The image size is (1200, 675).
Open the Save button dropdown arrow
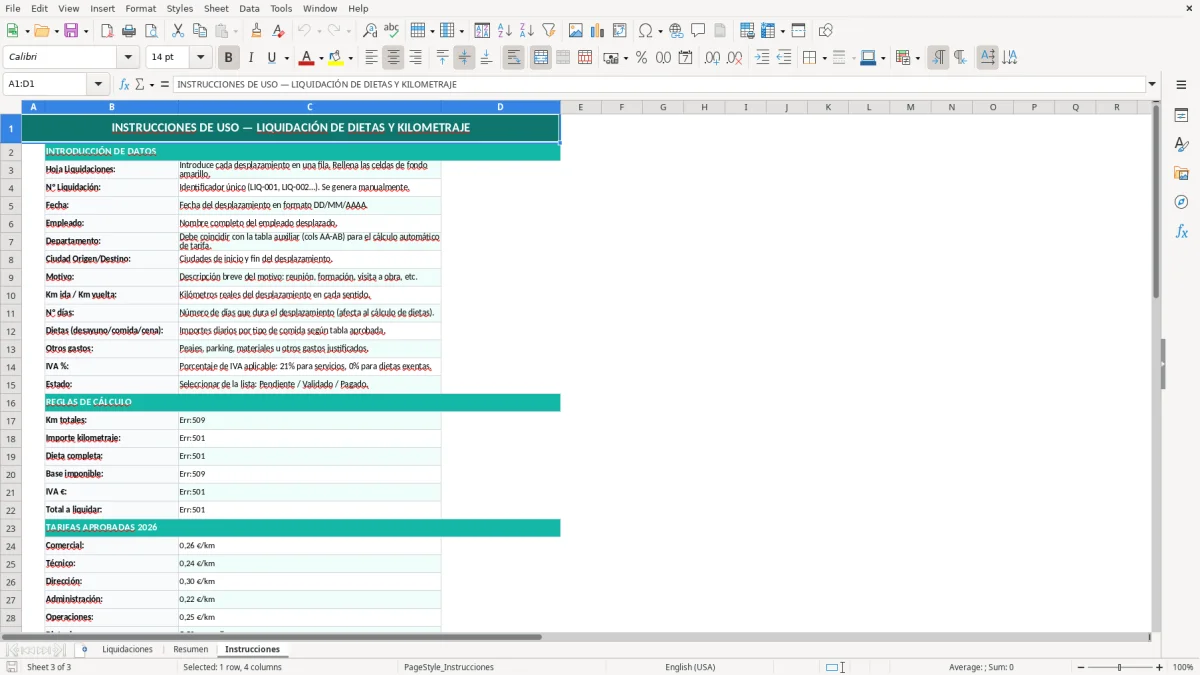pyautogui.click(x=86, y=31)
